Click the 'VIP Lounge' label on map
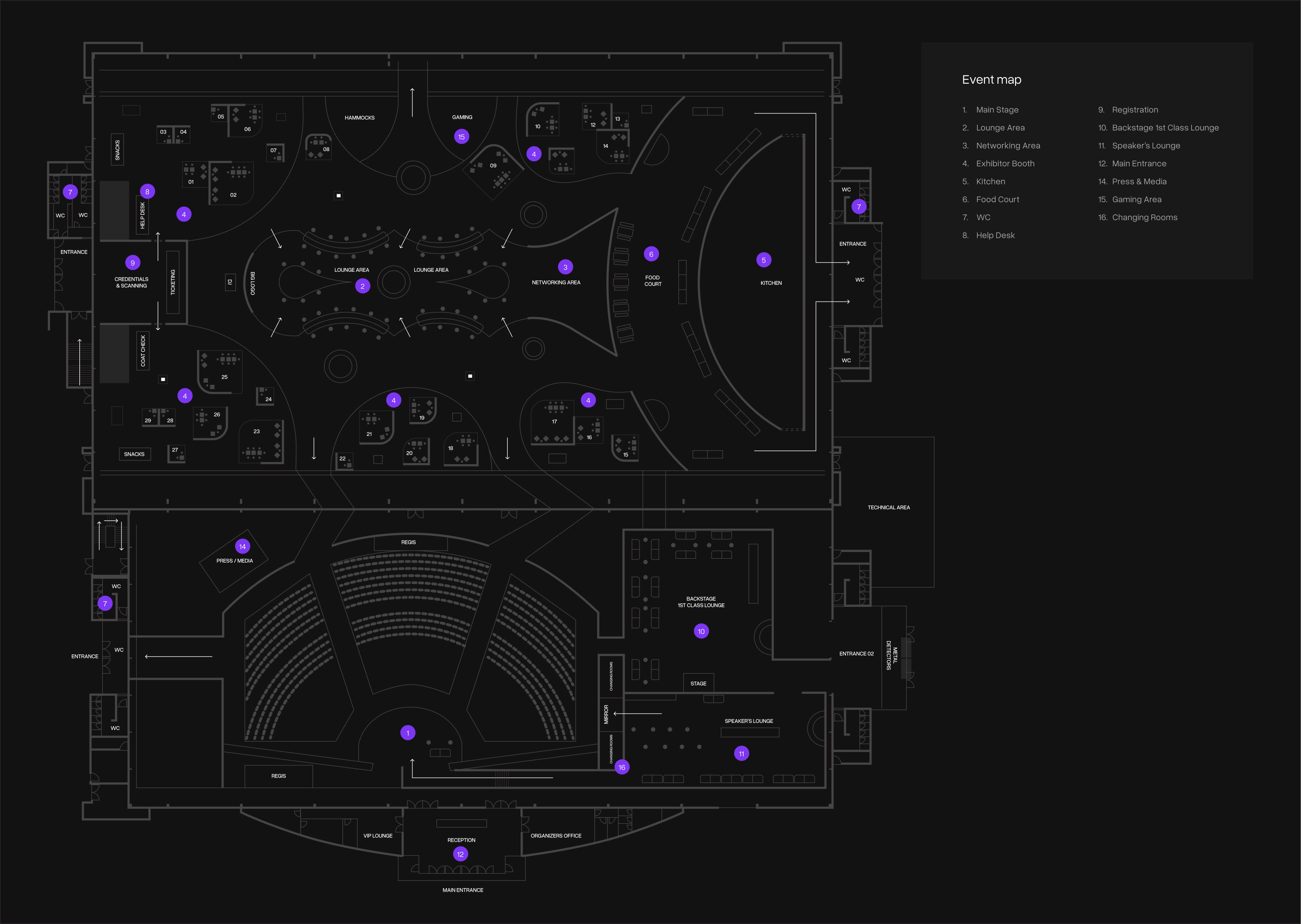The image size is (1301, 924). pyautogui.click(x=378, y=836)
